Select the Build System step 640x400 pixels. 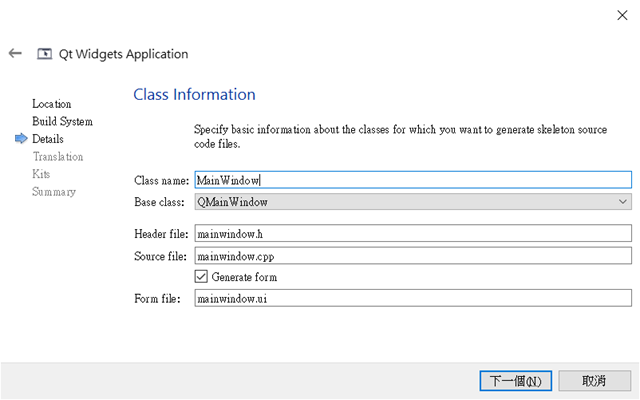point(62,122)
